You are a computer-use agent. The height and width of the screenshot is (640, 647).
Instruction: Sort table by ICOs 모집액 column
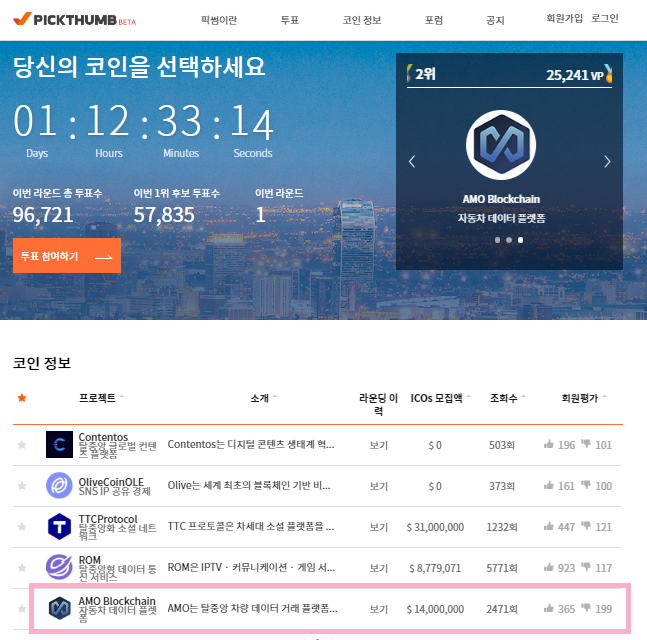pyautogui.click(x=437, y=398)
